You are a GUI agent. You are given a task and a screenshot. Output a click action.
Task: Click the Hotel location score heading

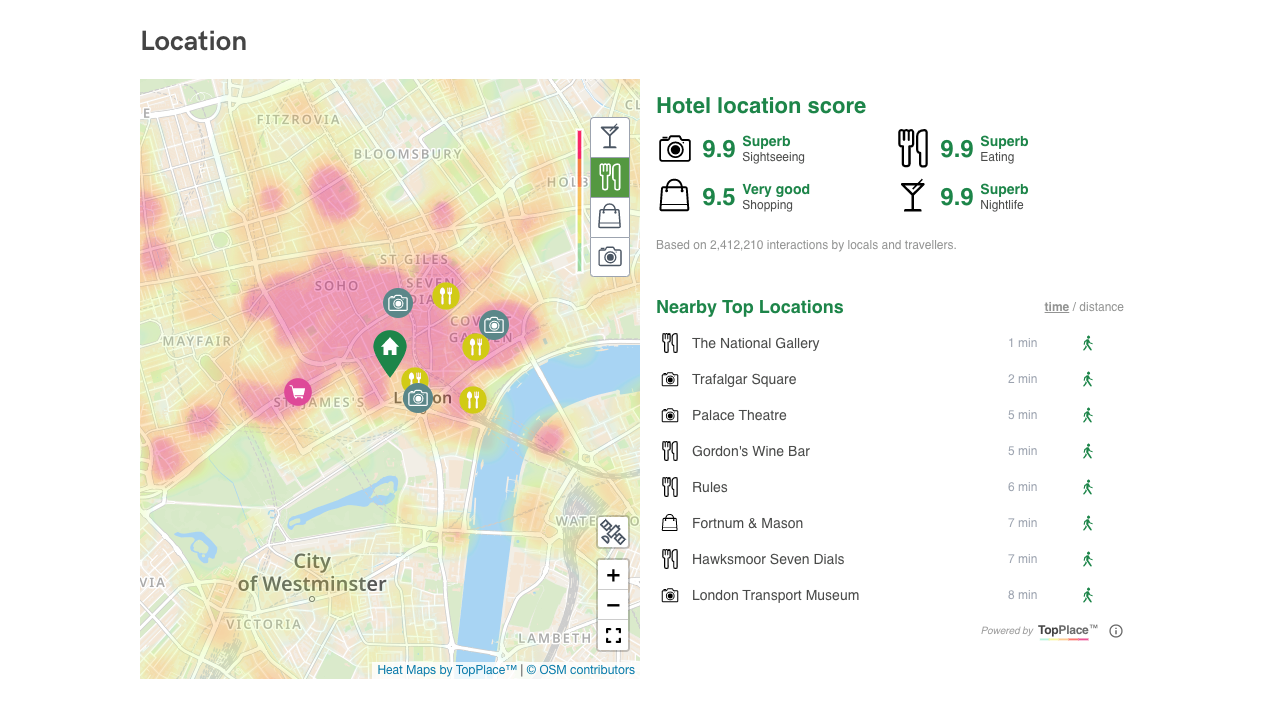click(x=761, y=106)
